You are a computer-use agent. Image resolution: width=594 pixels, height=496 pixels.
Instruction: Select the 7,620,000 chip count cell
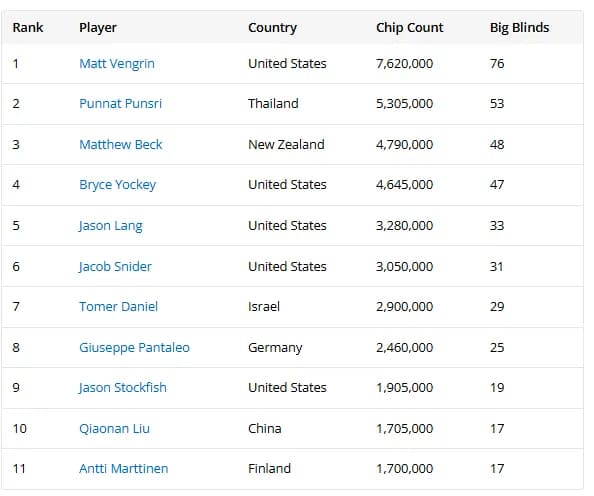404,64
